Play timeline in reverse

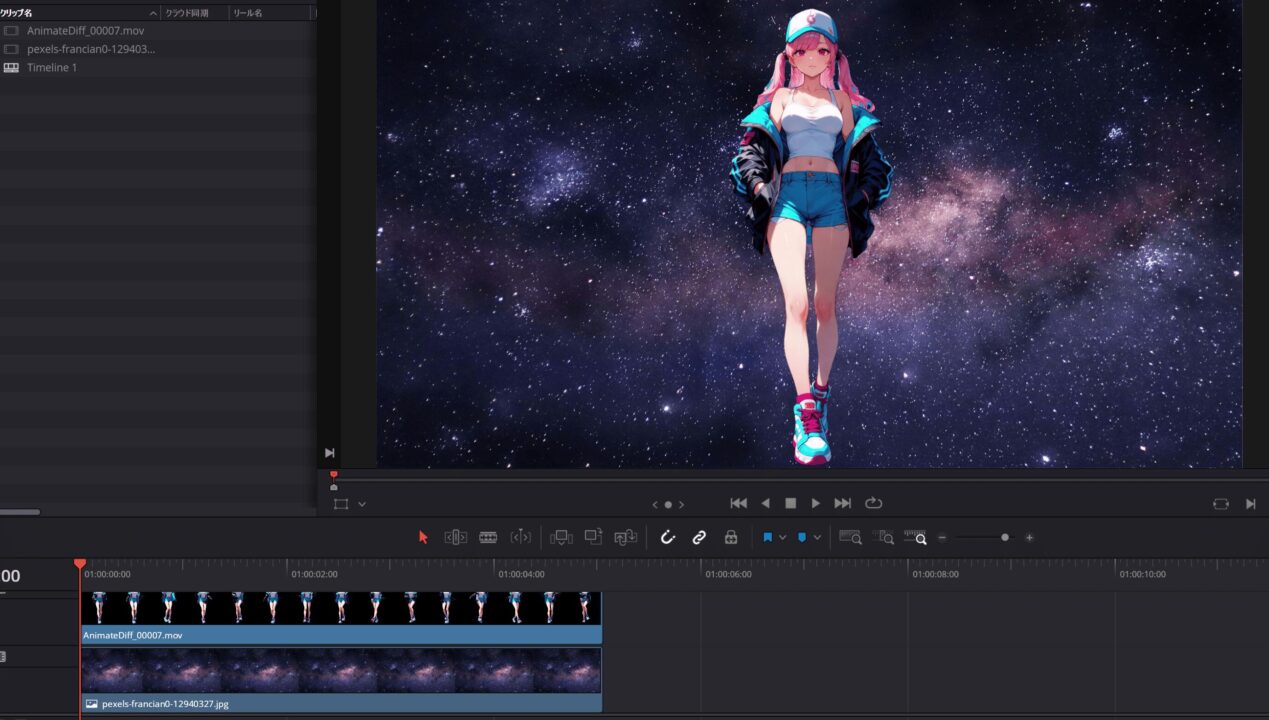[766, 503]
